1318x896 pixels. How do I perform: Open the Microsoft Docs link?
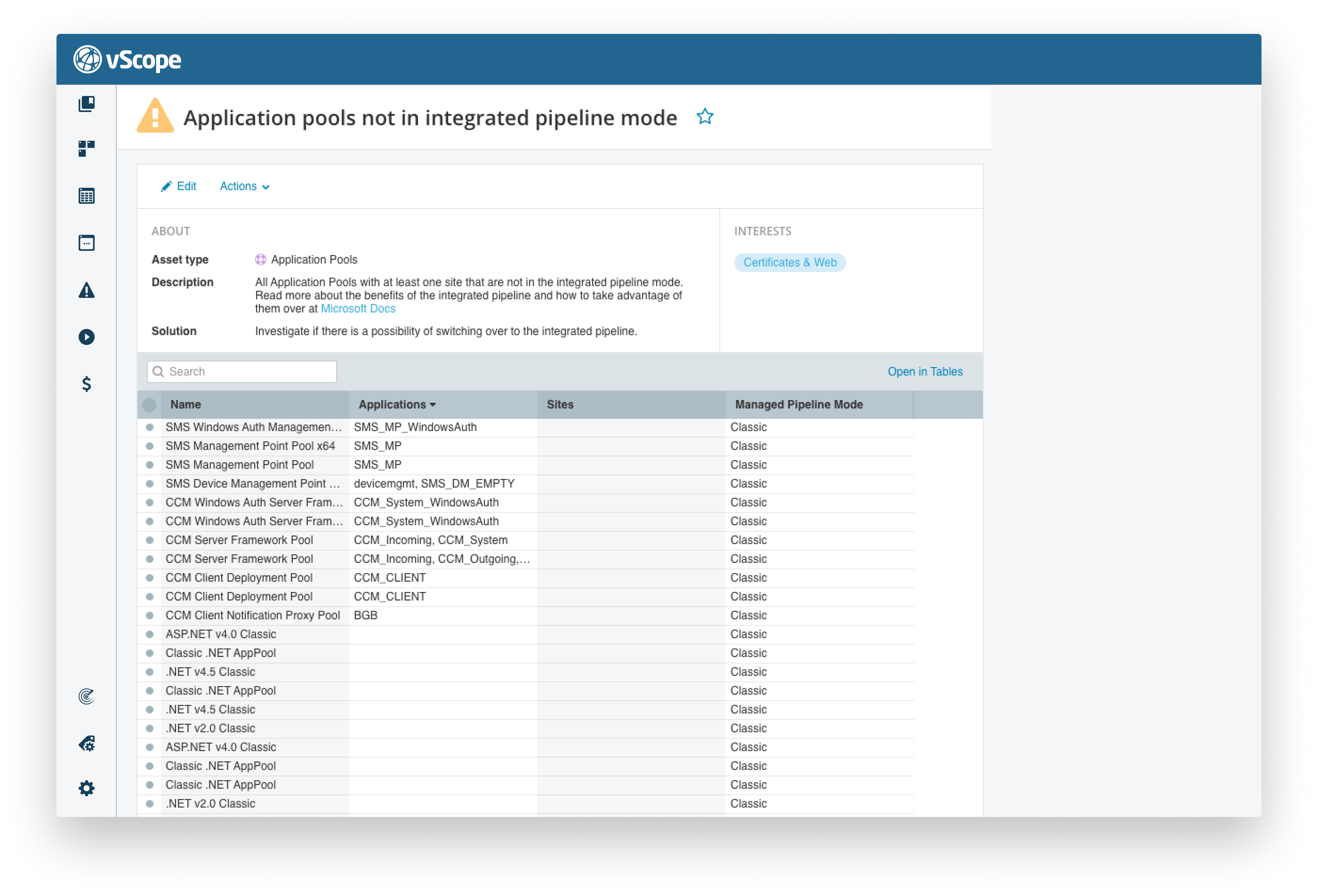pos(358,309)
